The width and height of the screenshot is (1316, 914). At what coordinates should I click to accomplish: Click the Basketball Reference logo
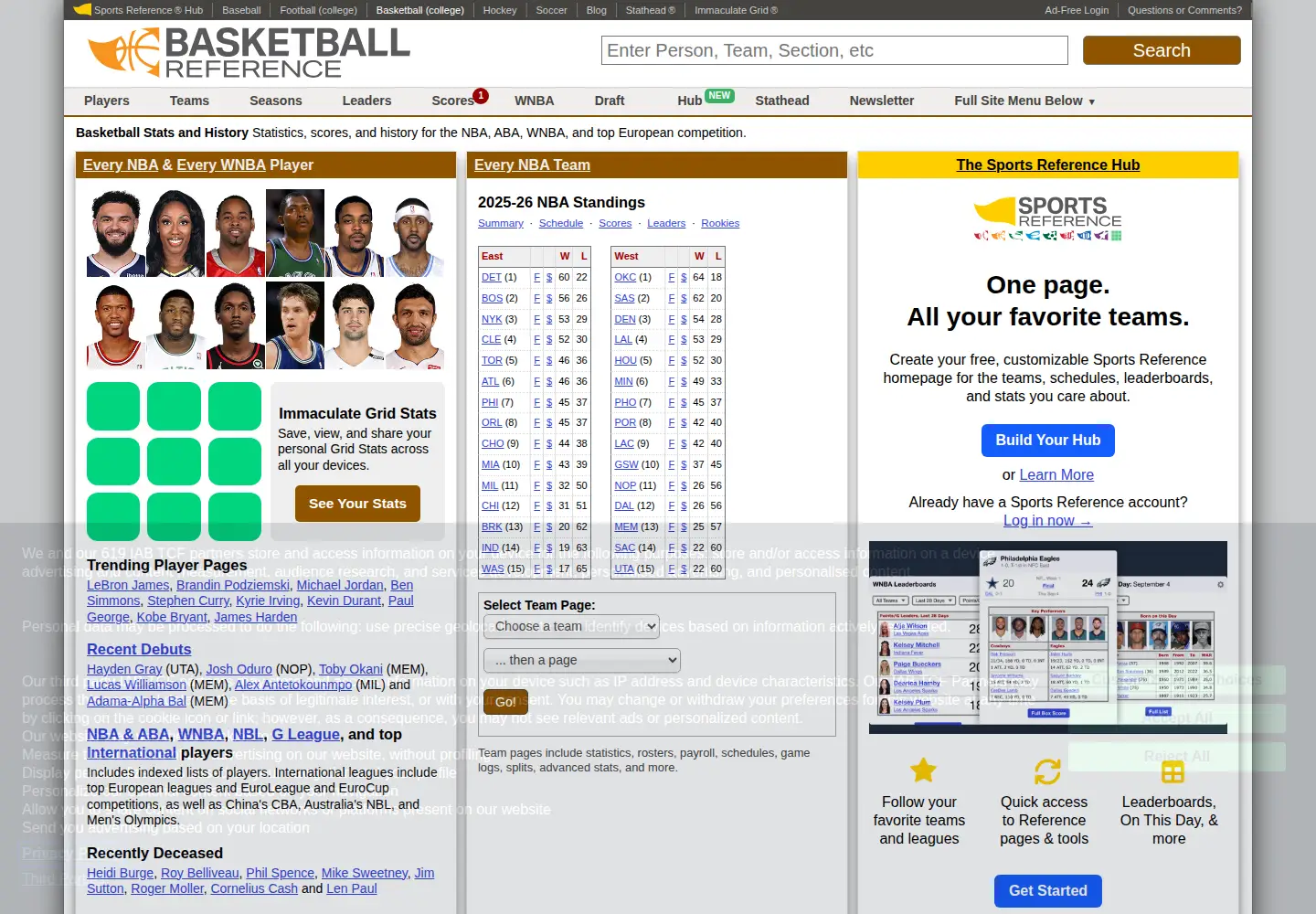pyautogui.click(x=249, y=52)
